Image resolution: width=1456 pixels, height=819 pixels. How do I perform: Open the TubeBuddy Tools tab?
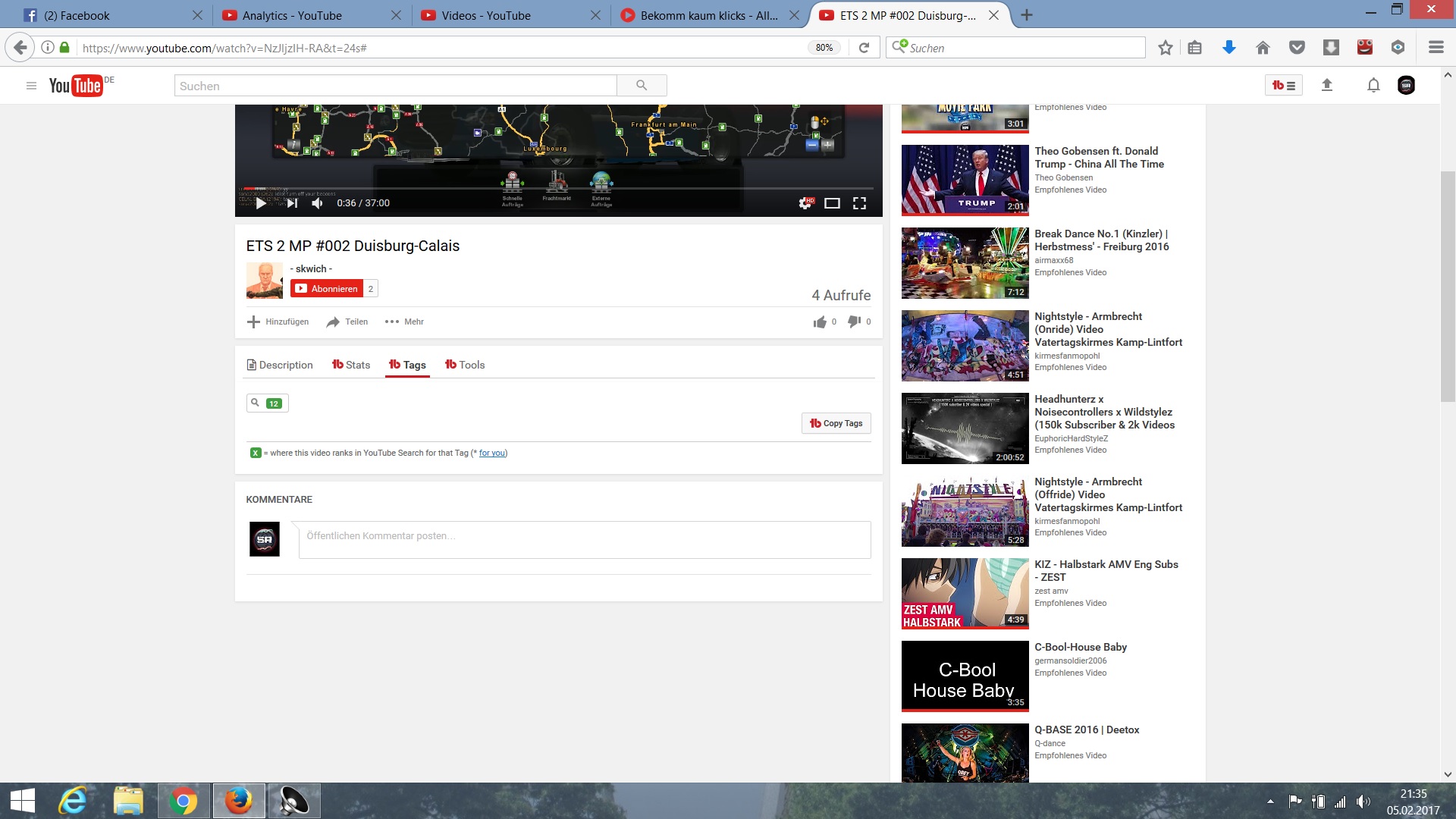pyautogui.click(x=465, y=365)
